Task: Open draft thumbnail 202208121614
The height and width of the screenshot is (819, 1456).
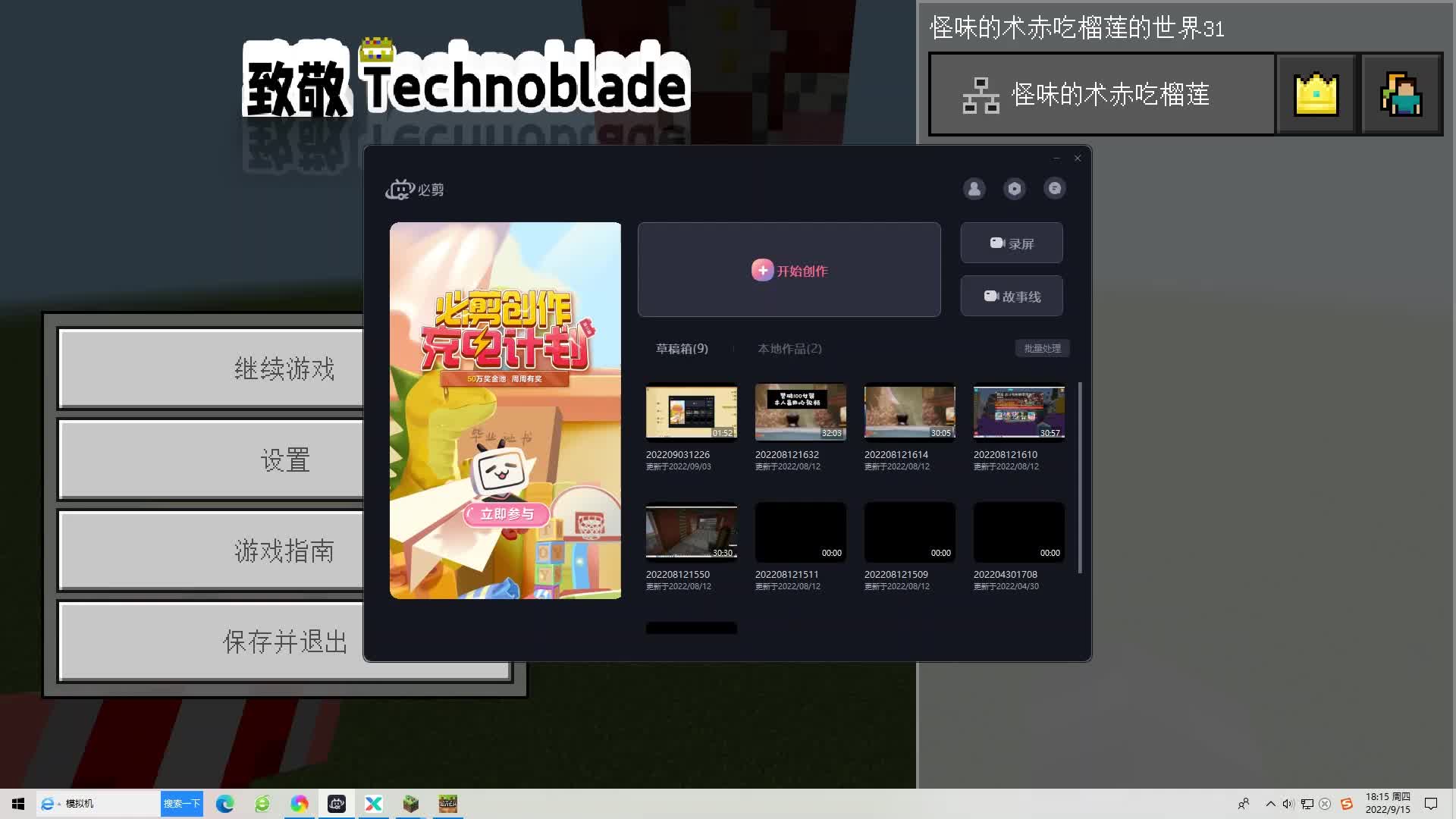Action: 909,413
